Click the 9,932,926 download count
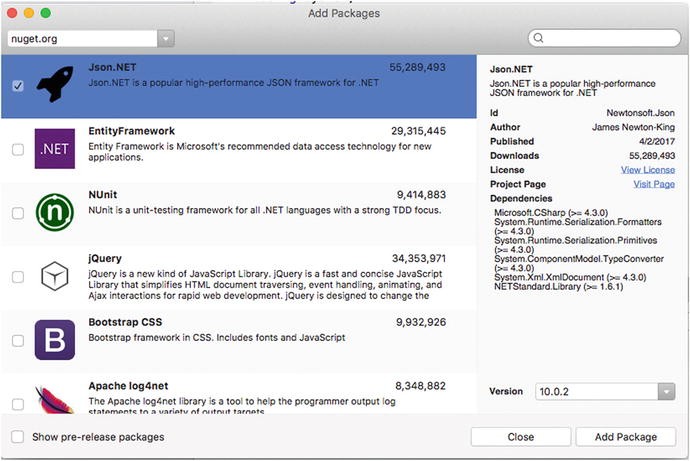The width and height of the screenshot is (690, 461). coord(421,322)
